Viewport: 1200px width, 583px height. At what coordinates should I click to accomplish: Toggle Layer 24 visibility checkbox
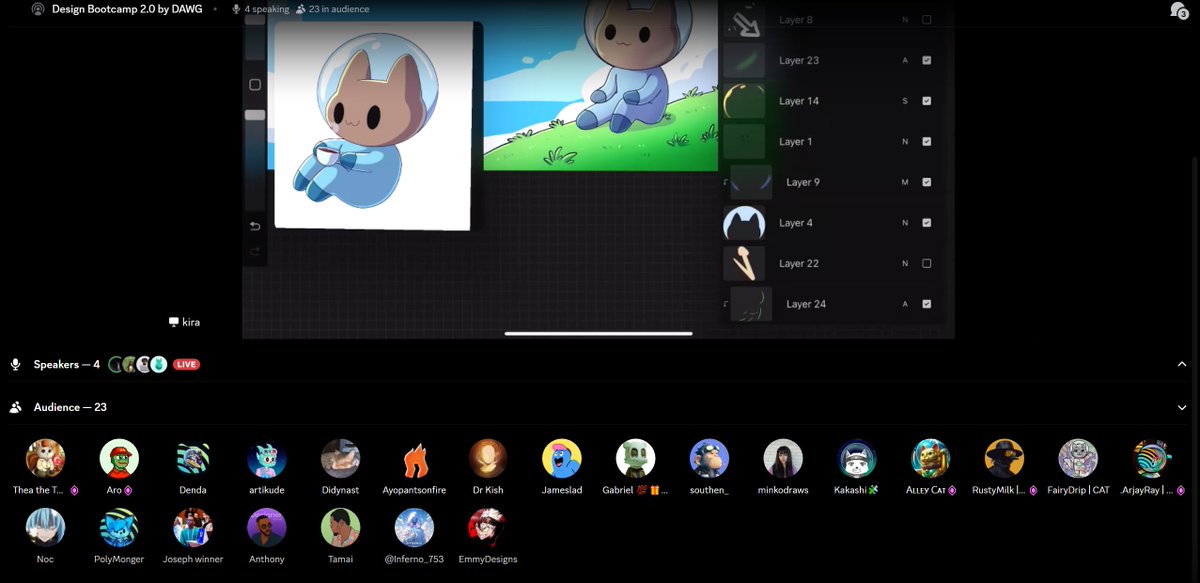(x=926, y=304)
